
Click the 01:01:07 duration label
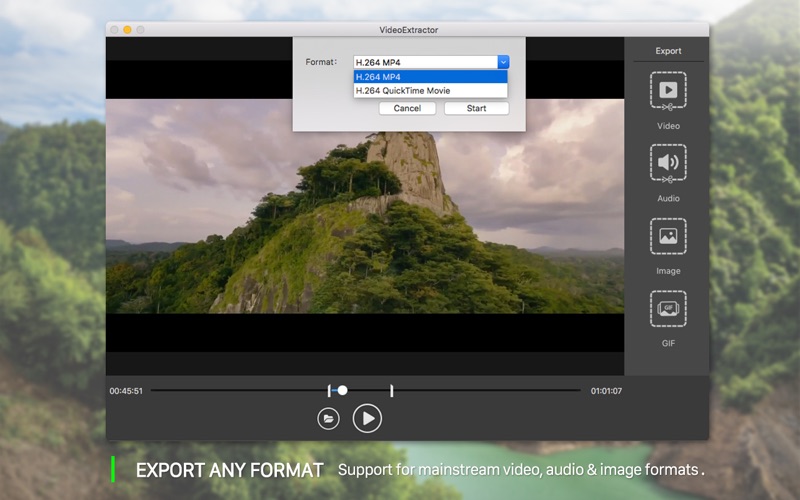(606, 391)
